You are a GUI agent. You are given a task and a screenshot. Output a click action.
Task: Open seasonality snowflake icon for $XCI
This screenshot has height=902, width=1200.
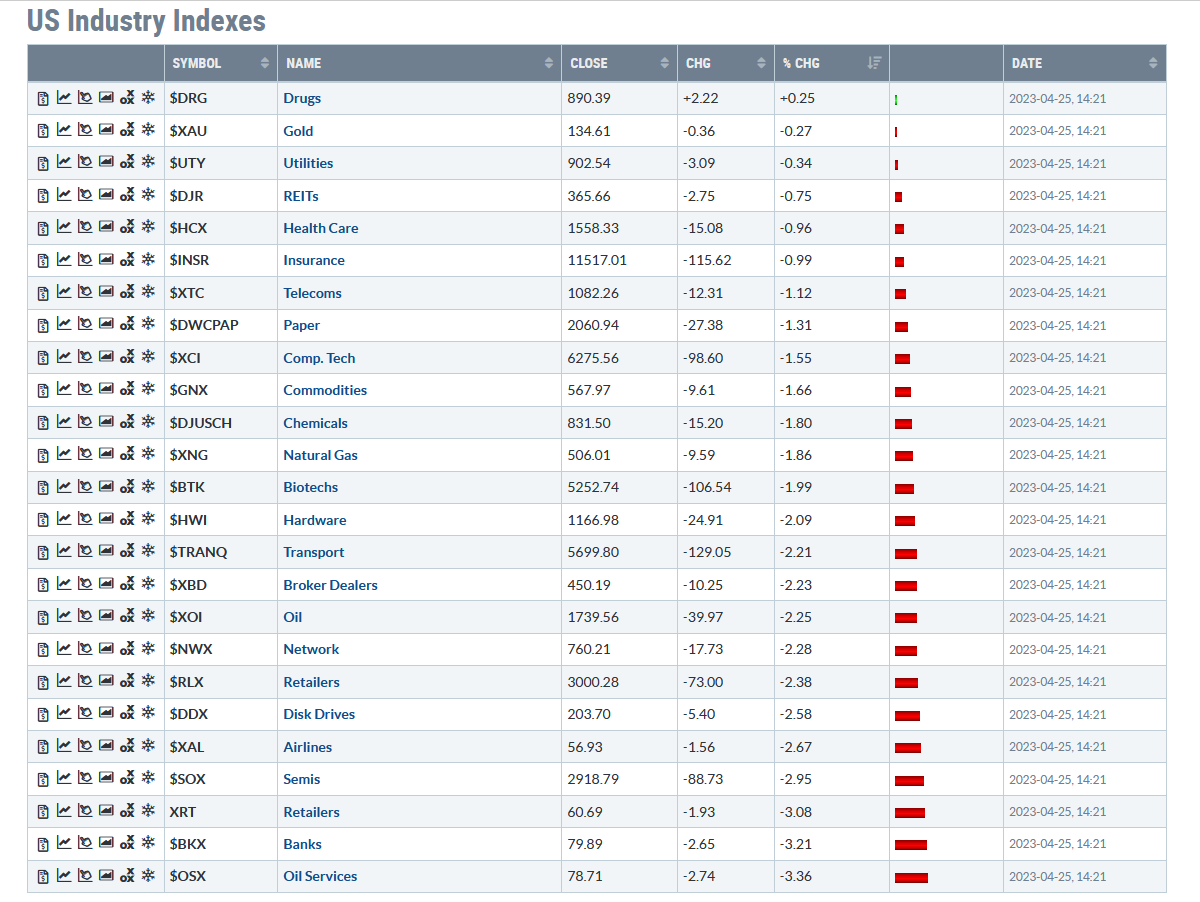pyautogui.click(x=148, y=358)
